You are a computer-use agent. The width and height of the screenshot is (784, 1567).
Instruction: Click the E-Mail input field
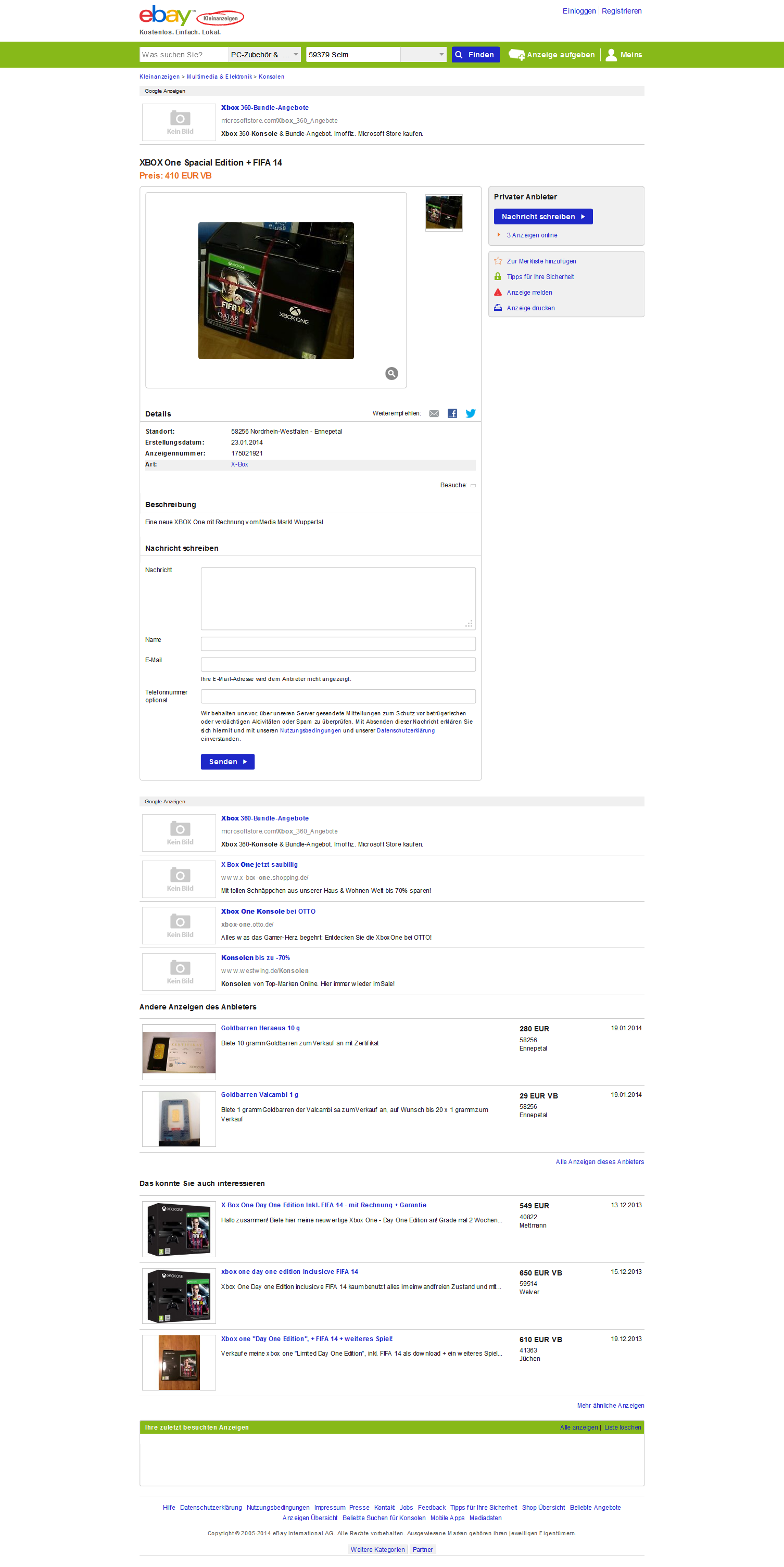(338, 664)
